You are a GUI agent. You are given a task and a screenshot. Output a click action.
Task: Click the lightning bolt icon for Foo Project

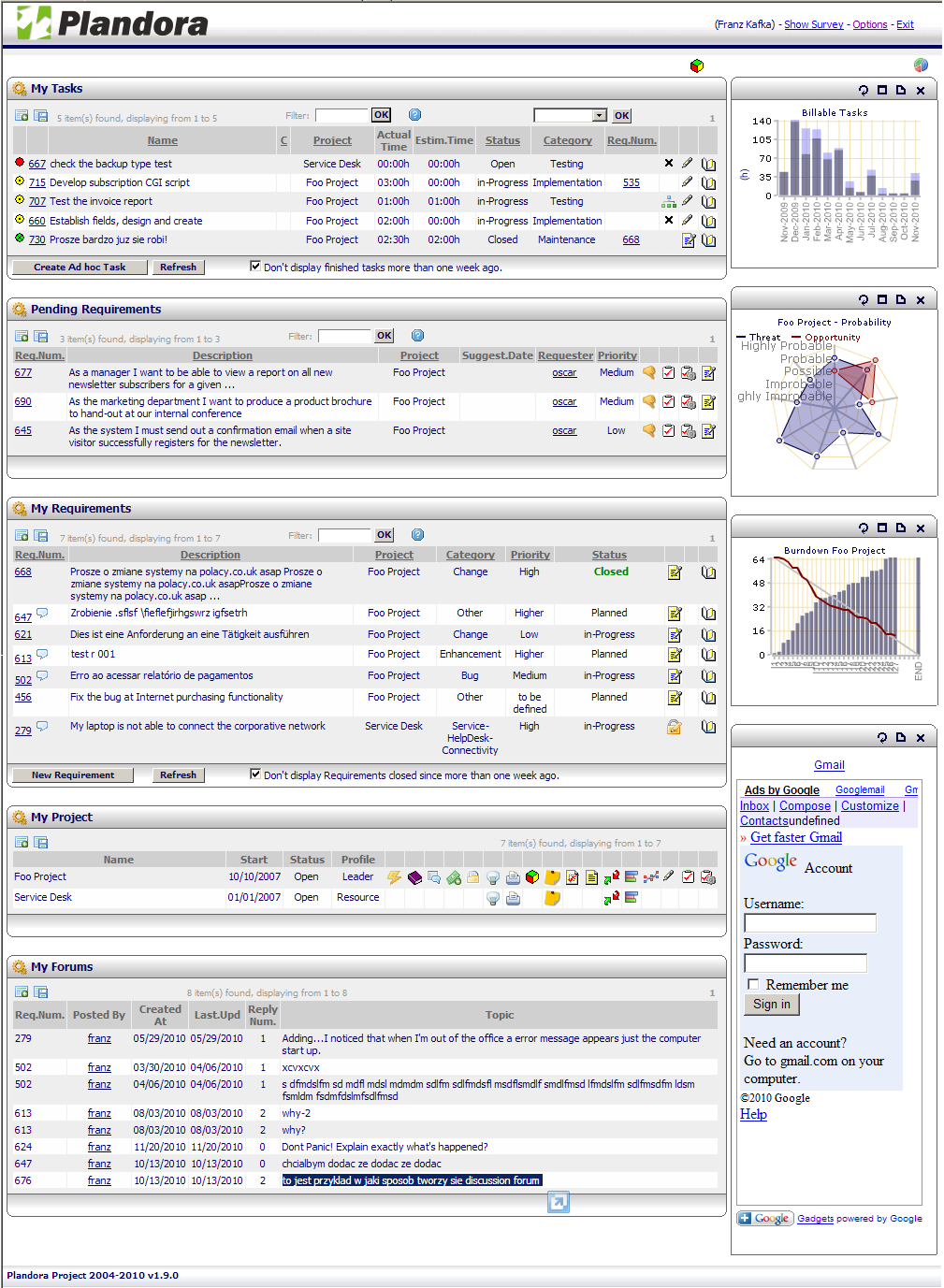pos(394,877)
